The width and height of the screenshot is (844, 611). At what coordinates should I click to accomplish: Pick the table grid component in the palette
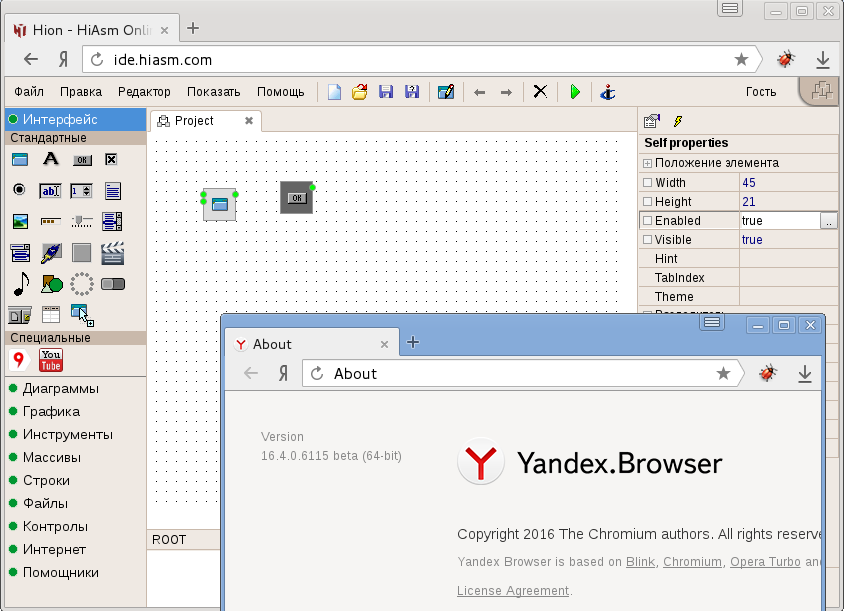point(51,314)
